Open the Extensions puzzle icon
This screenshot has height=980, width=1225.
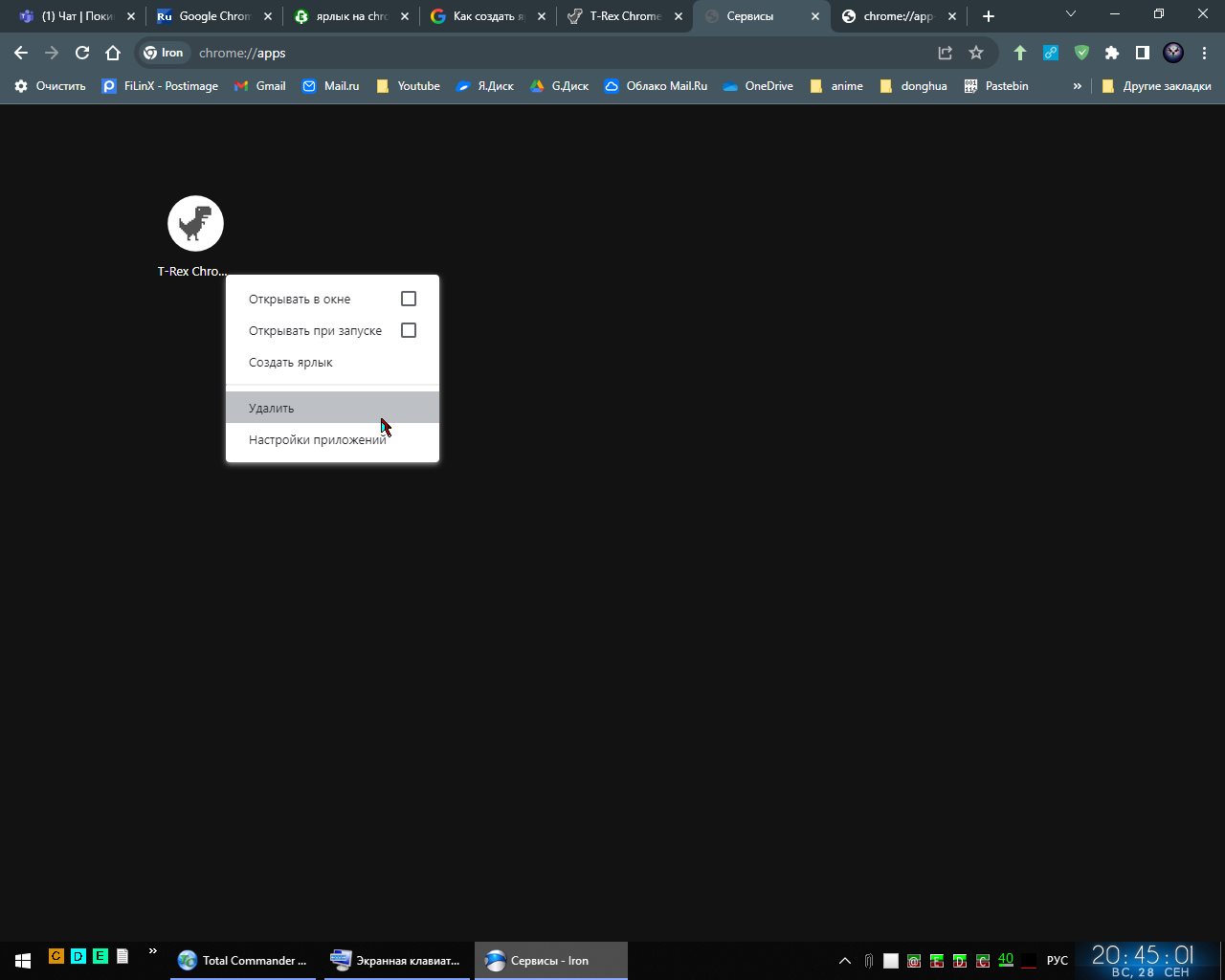pos(1112,54)
